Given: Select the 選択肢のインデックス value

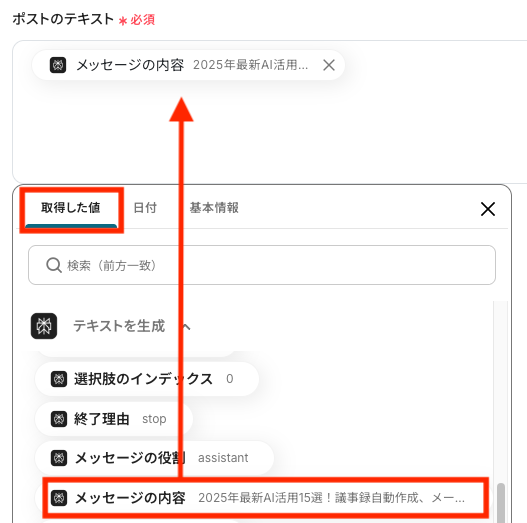Looking at the screenshot, I should (147, 379).
